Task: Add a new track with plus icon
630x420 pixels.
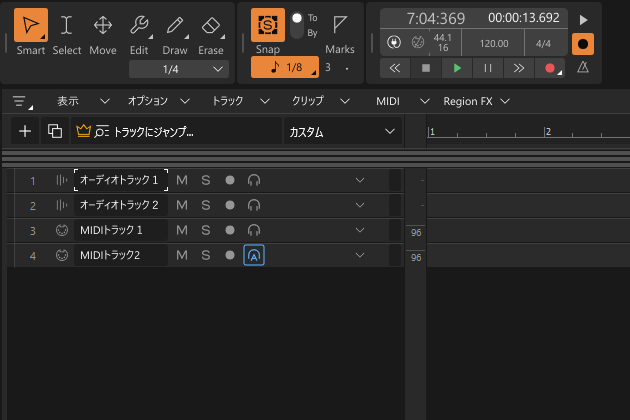Action: (25, 131)
